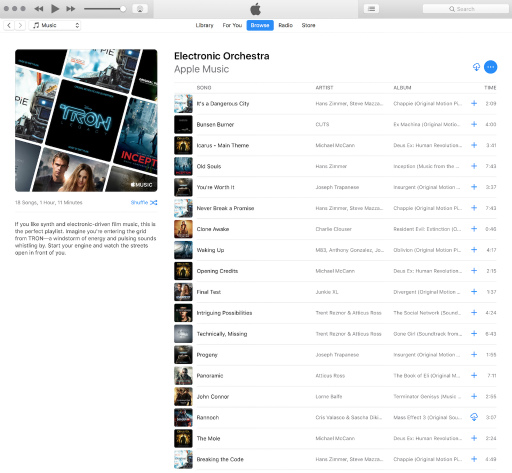Image resolution: width=512 pixels, height=473 pixels.
Task: Add "Bunsen Burner" to library with plus icon
Action: pyautogui.click(x=474, y=124)
